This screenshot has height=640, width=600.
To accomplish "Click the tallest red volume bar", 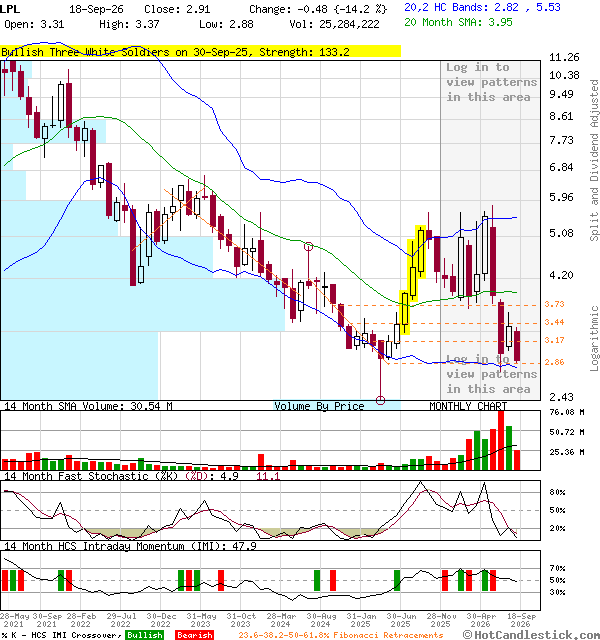I will tap(501, 440).
